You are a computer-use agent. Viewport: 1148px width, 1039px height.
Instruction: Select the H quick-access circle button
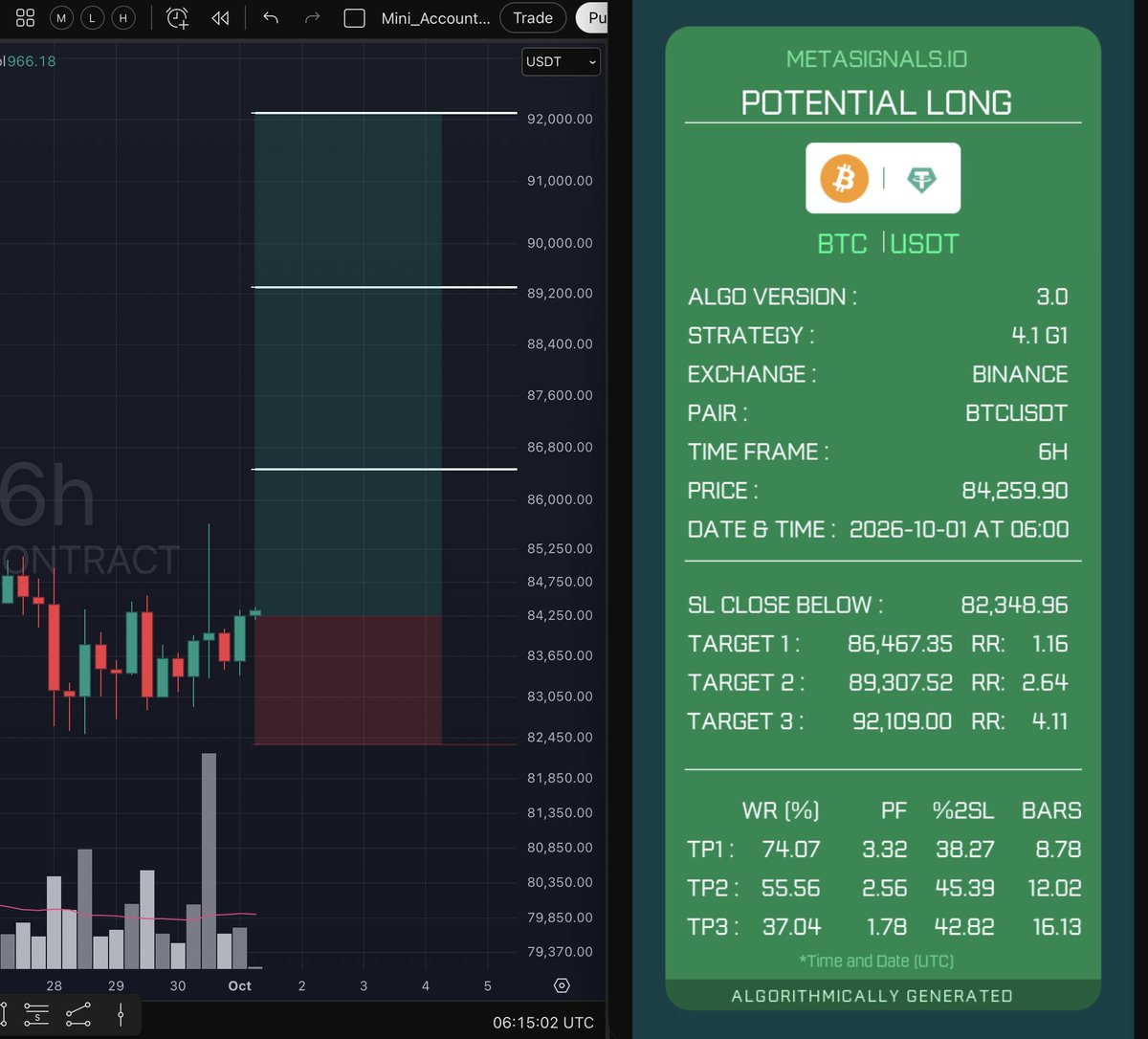pyautogui.click(x=122, y=18)
